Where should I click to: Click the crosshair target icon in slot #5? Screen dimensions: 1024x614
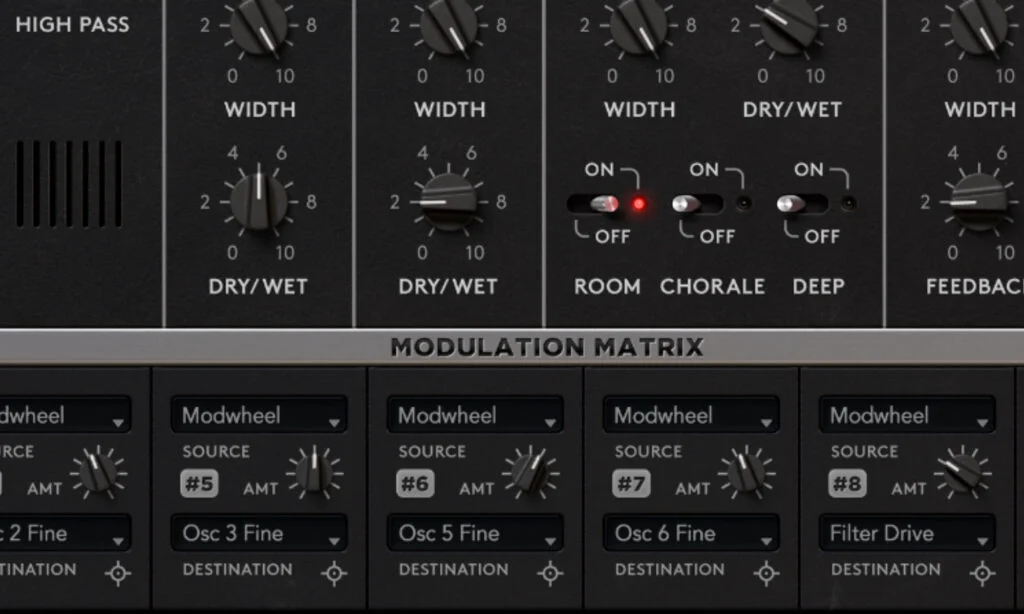click(334, 573)
